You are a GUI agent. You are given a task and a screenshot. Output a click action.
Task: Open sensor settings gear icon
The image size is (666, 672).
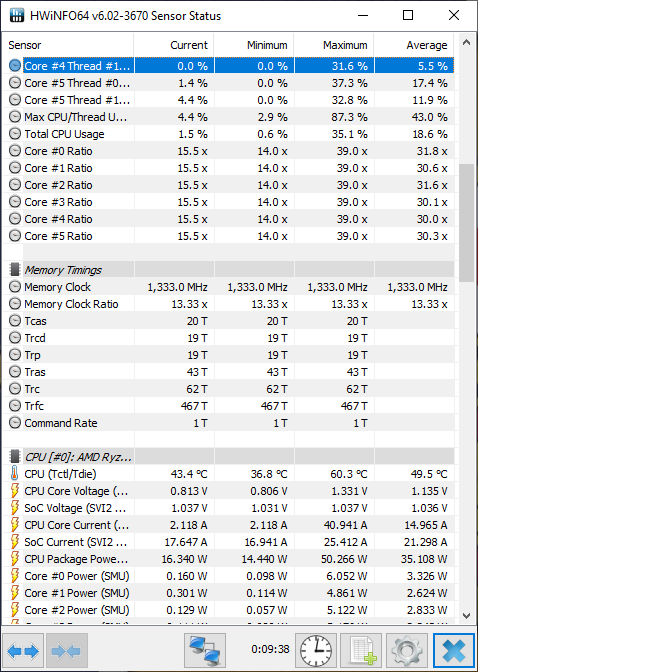coord(406,651)
